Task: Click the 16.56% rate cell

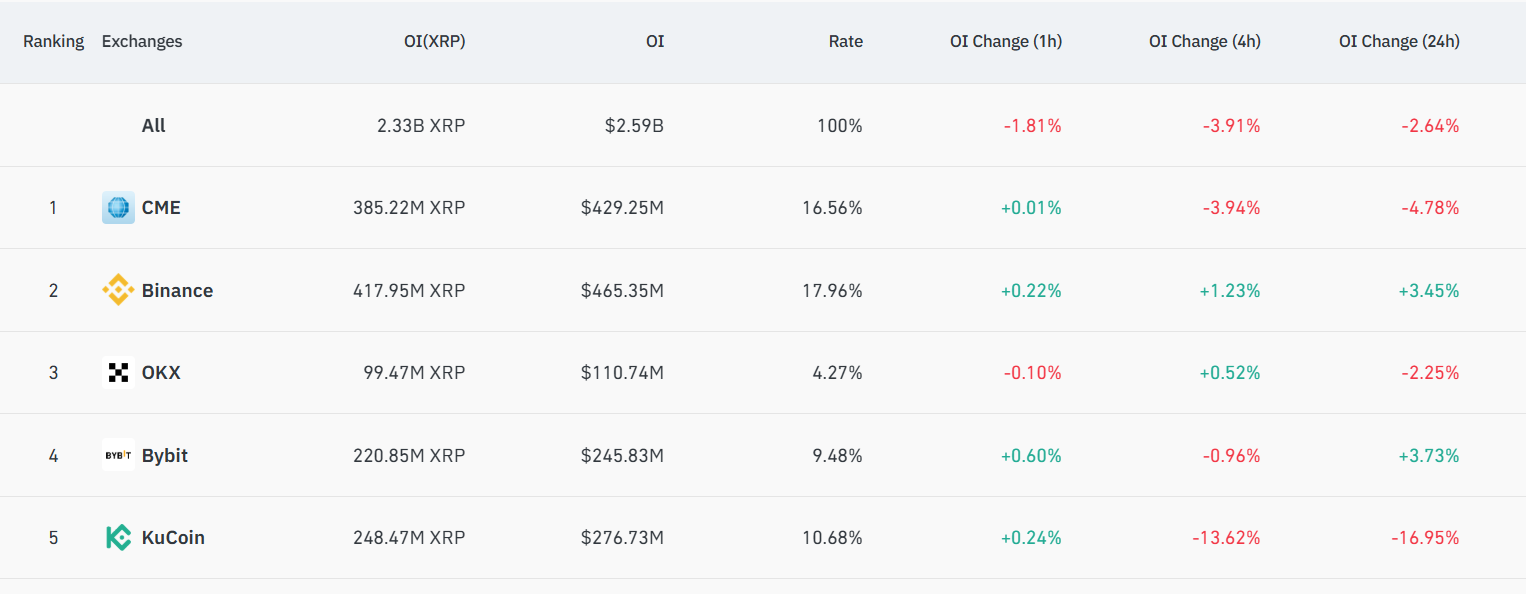Action: tap(832, 208)
